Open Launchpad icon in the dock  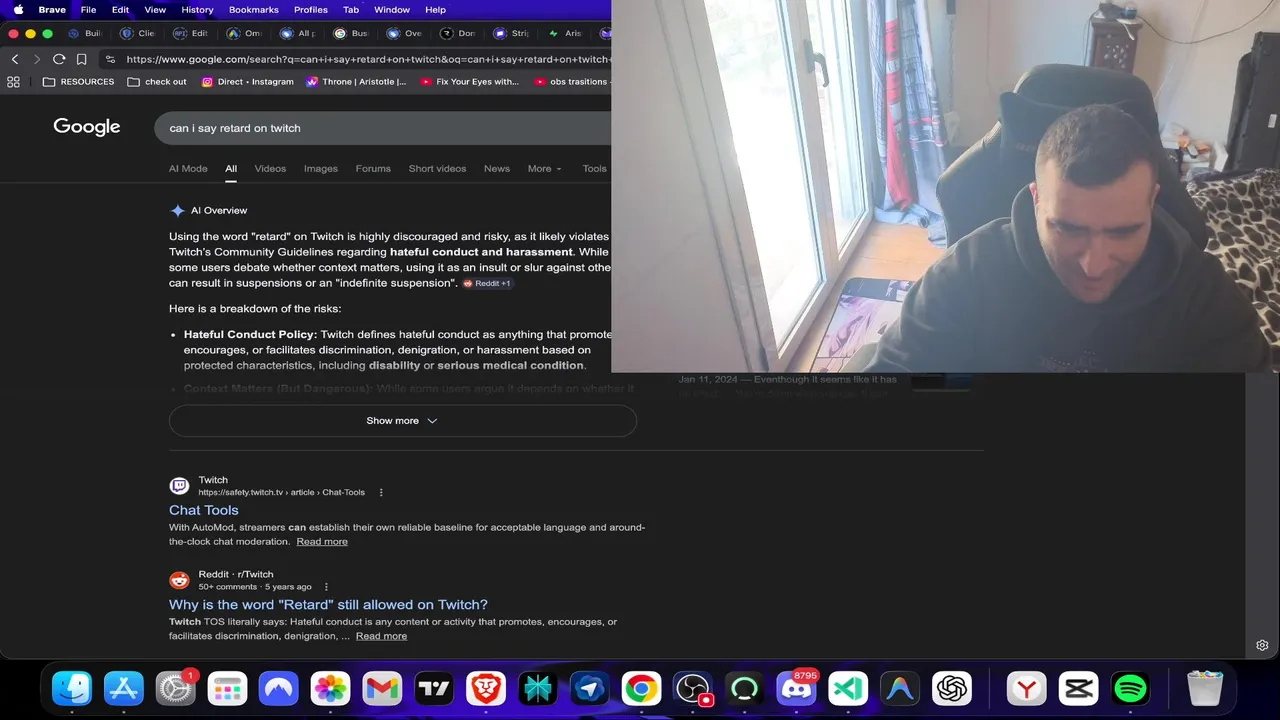(x=227, y=688)
